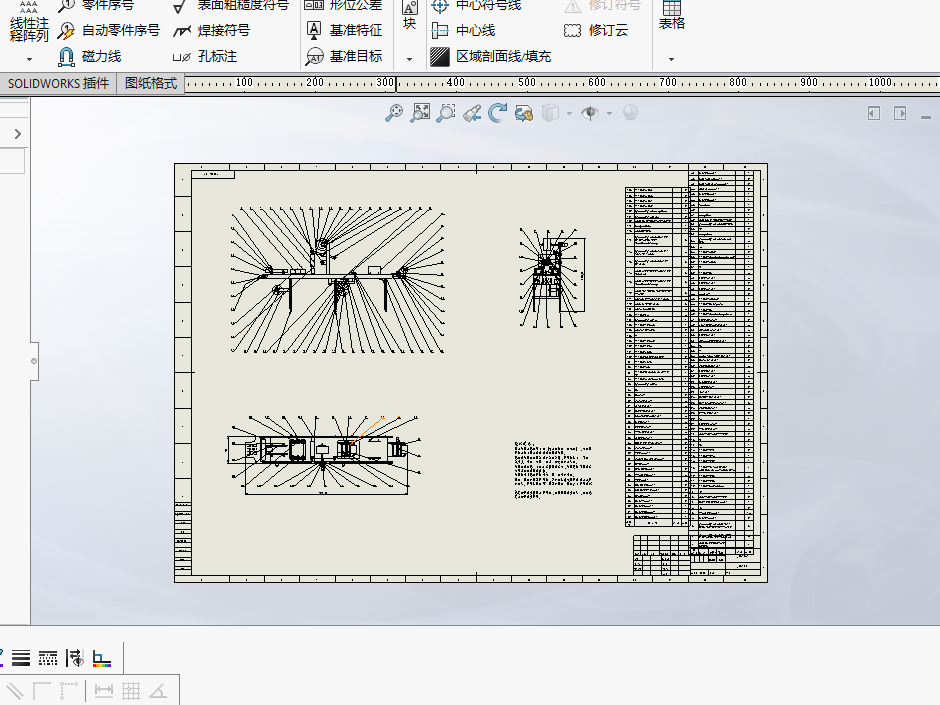Minimize the drawing document window
Image resolution: width=940 pixels, height=705 pixels.
(926, 117)
